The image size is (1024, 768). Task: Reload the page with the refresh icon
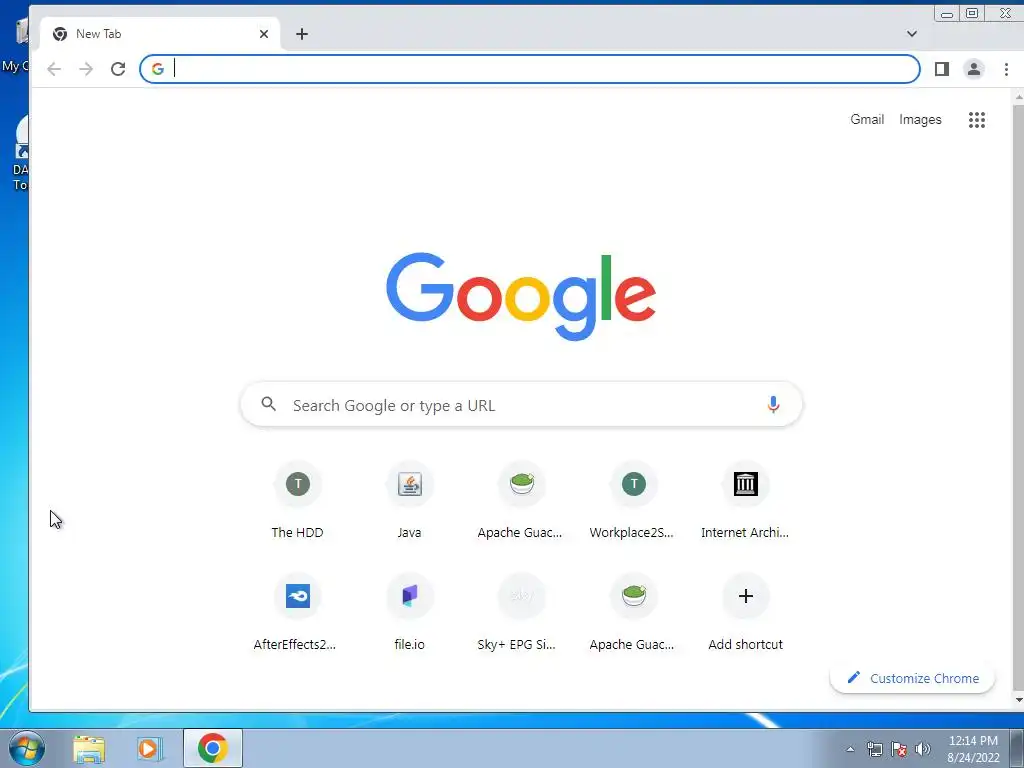pos(118,69)
